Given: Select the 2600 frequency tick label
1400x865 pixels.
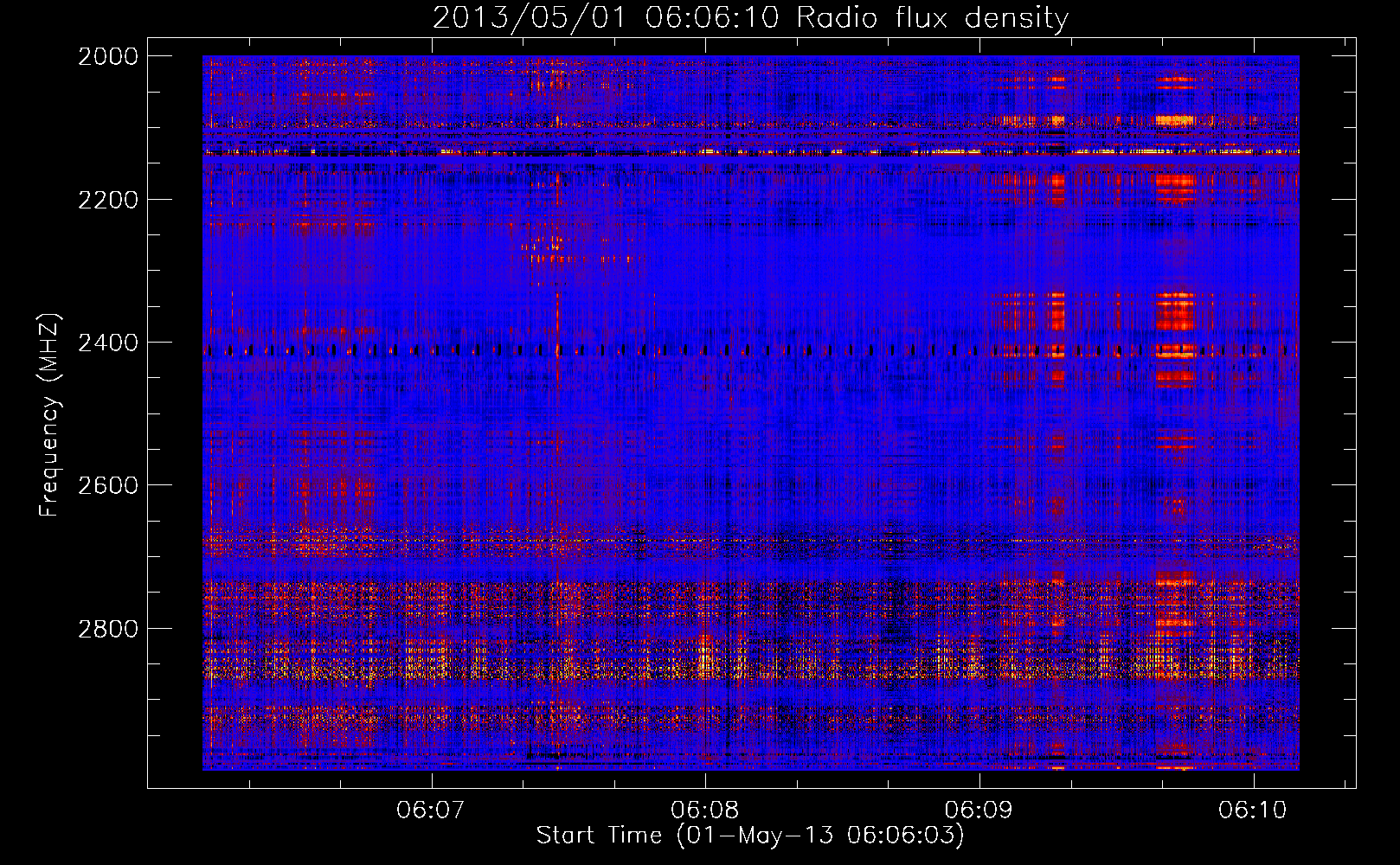Looking at the screenshot, I should [x=108, y=485].
